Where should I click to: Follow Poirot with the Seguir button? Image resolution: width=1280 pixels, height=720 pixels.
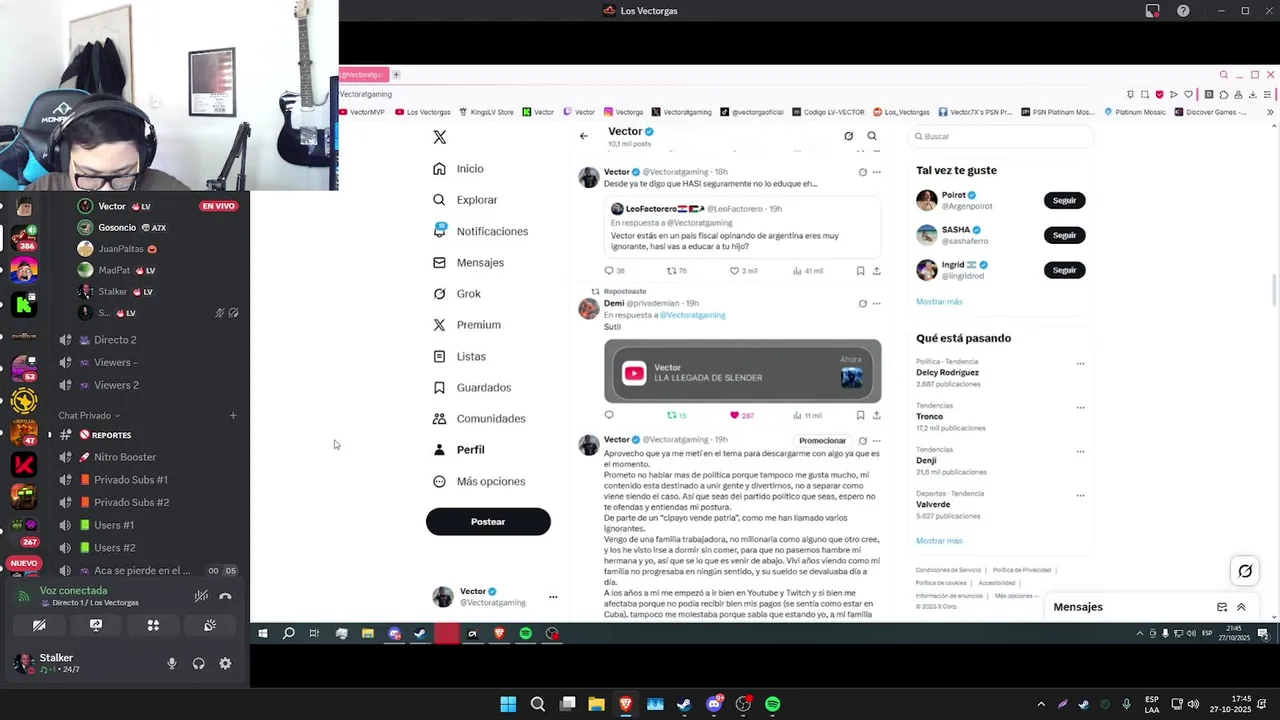[1064, 200]
